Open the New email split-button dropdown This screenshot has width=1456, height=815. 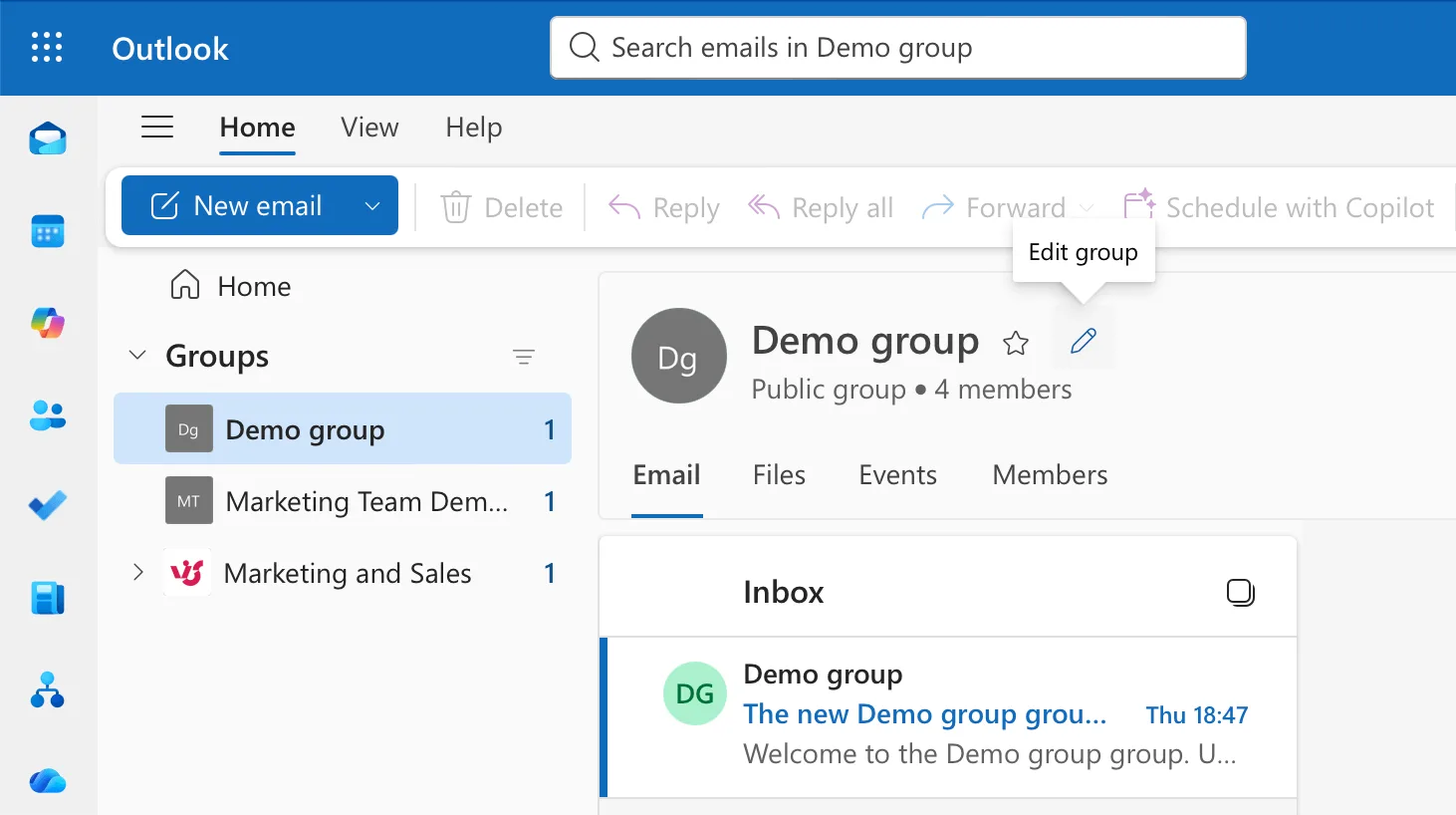372,205
